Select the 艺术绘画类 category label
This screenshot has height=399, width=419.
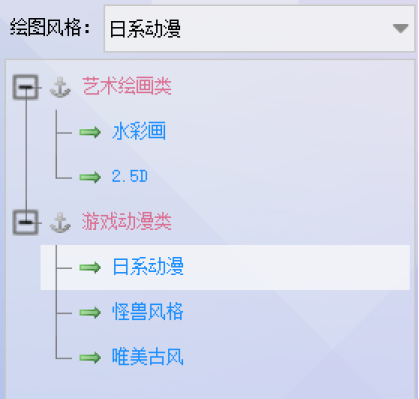click(127, 86)
